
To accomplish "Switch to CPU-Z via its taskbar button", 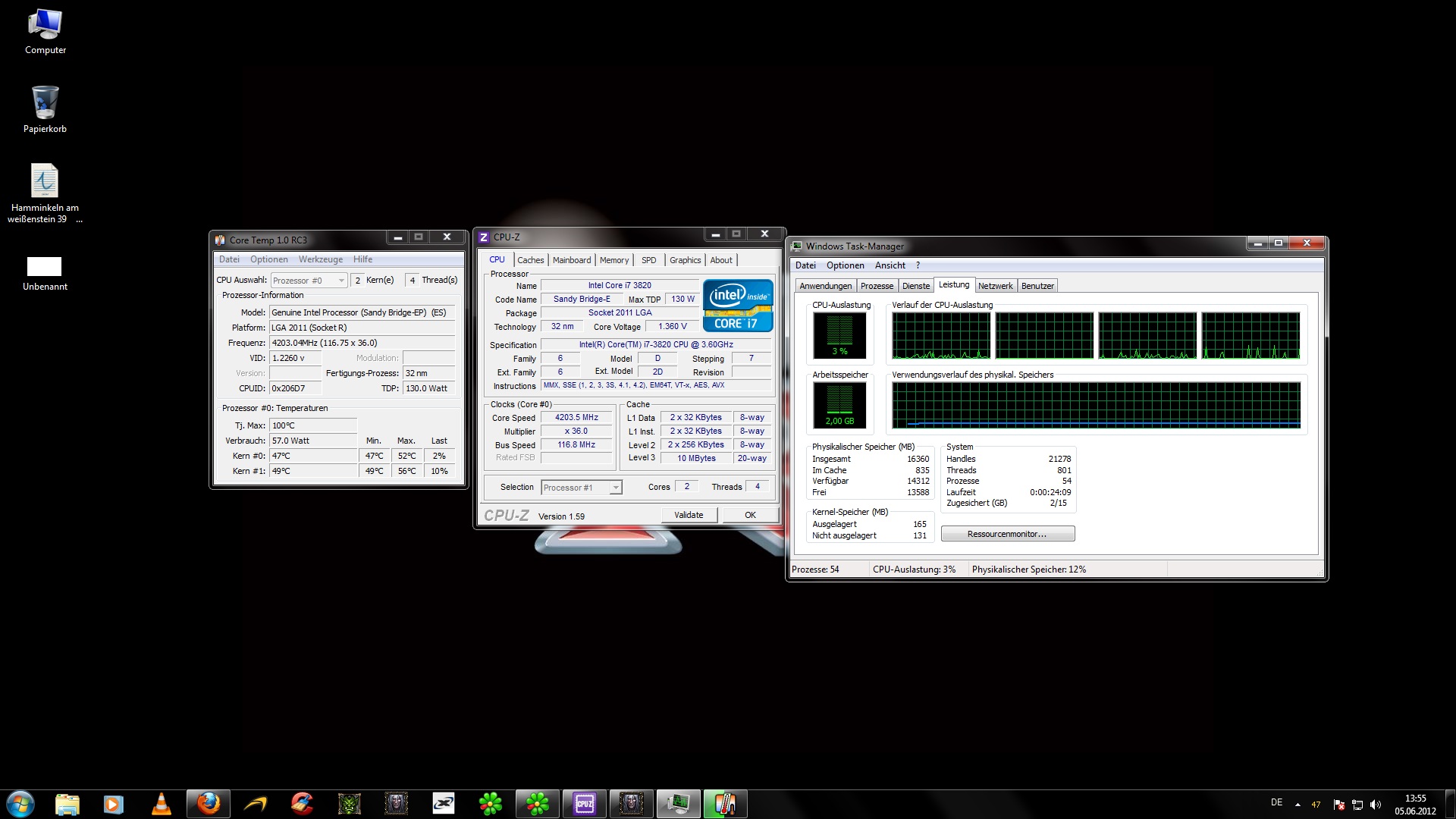I will pos(585,804).
